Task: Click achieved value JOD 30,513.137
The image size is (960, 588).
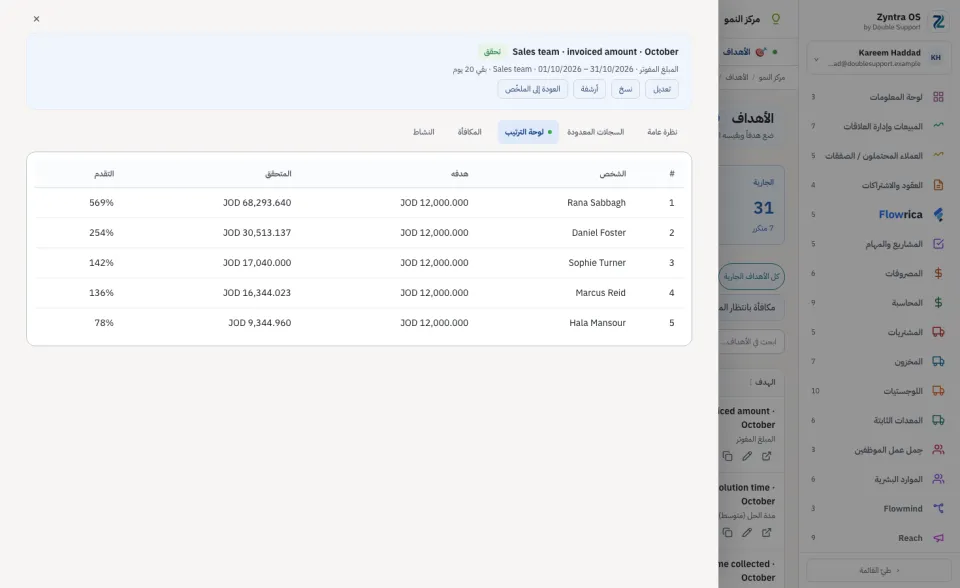Action: click(x=257, y=233)
